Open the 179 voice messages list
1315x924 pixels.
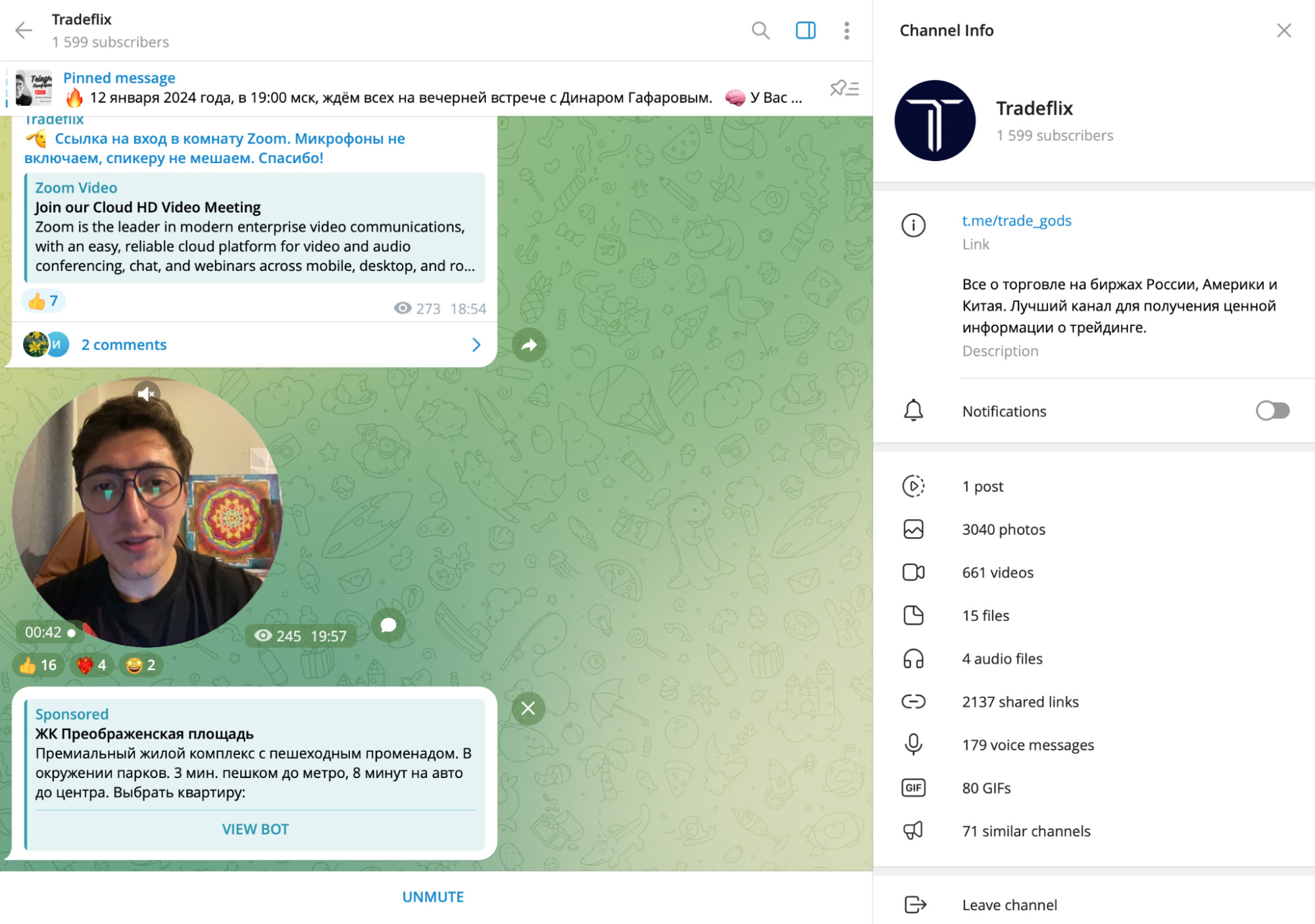point(1094,745)
